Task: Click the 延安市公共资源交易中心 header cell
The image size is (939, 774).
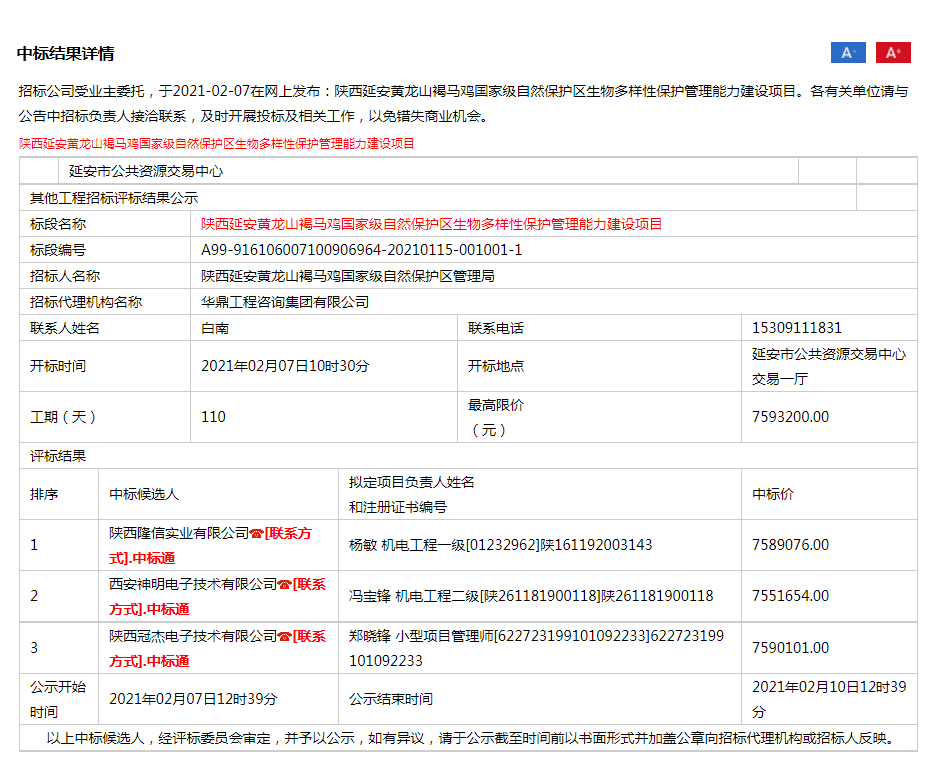Action: coord(428,171)
